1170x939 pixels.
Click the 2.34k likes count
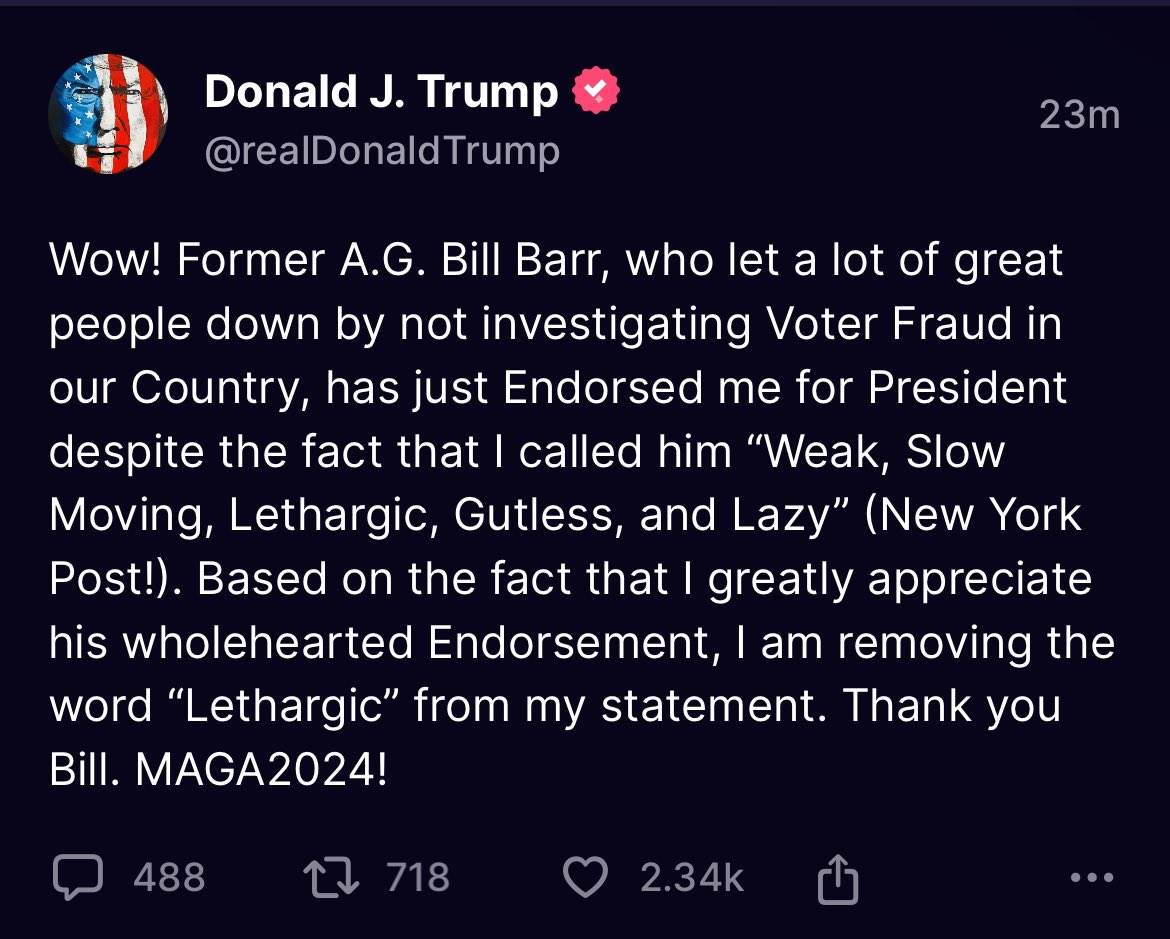pos(692,878)
